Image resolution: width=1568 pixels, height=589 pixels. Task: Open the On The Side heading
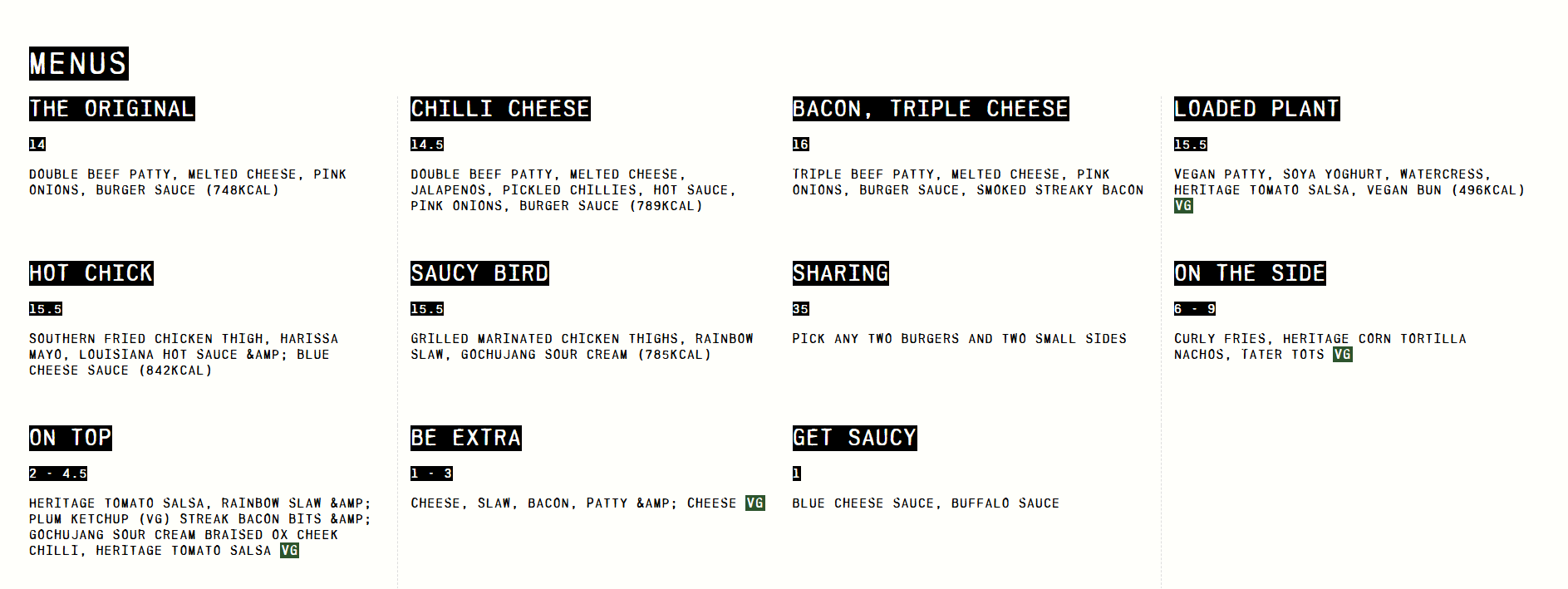[1250, 273]
